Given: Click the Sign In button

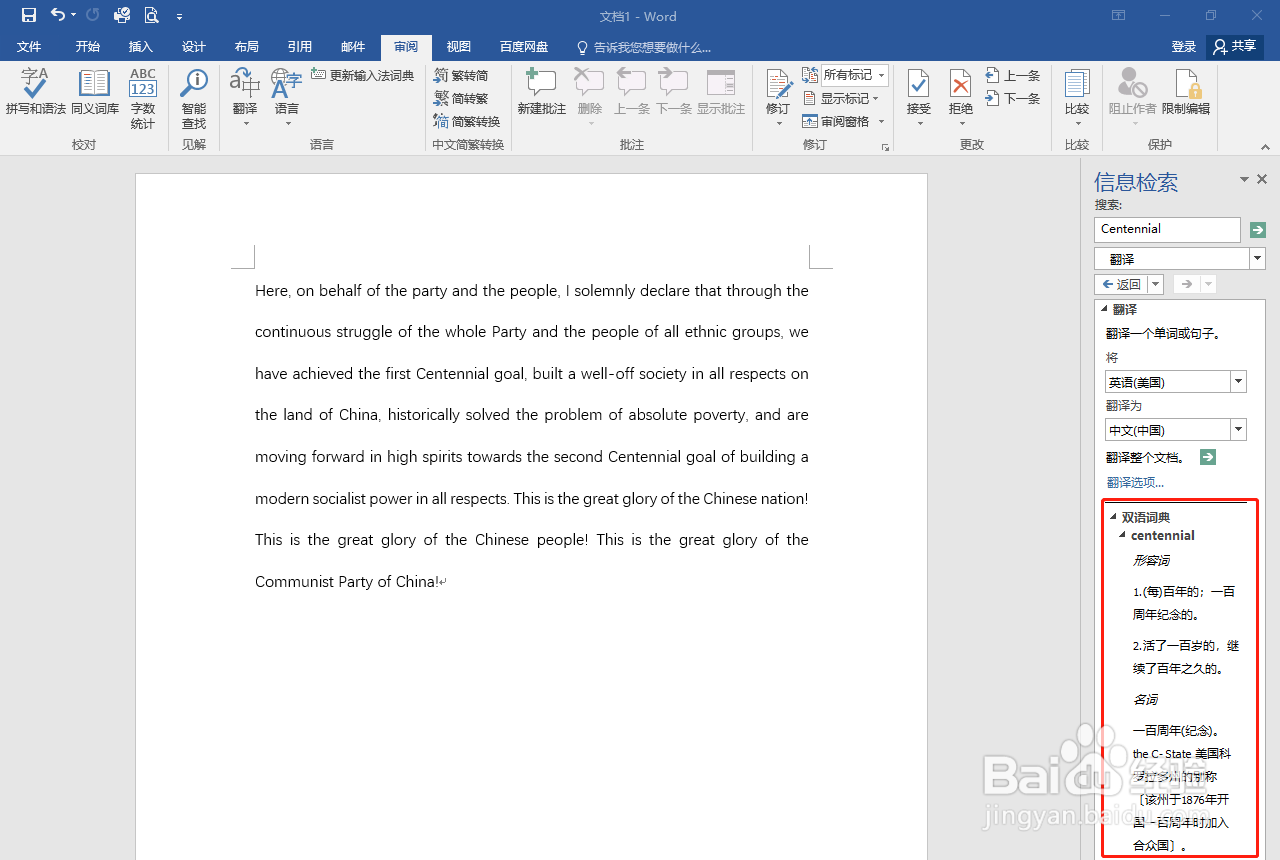Looking at the screenshot, I should coord(1184,46).
